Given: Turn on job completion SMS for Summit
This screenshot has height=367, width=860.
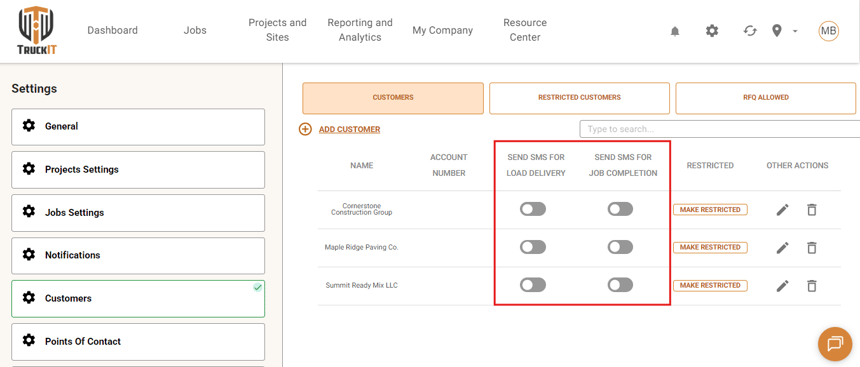Looking at the screenshot, I should [620, 285].
